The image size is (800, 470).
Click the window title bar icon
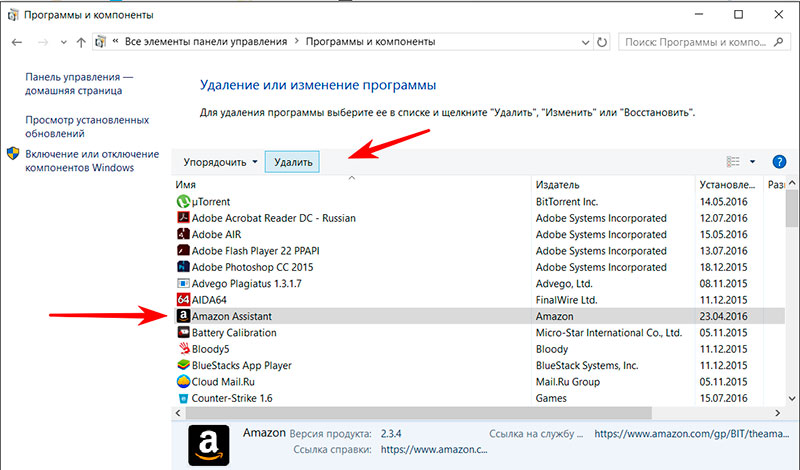coord(13,15)
